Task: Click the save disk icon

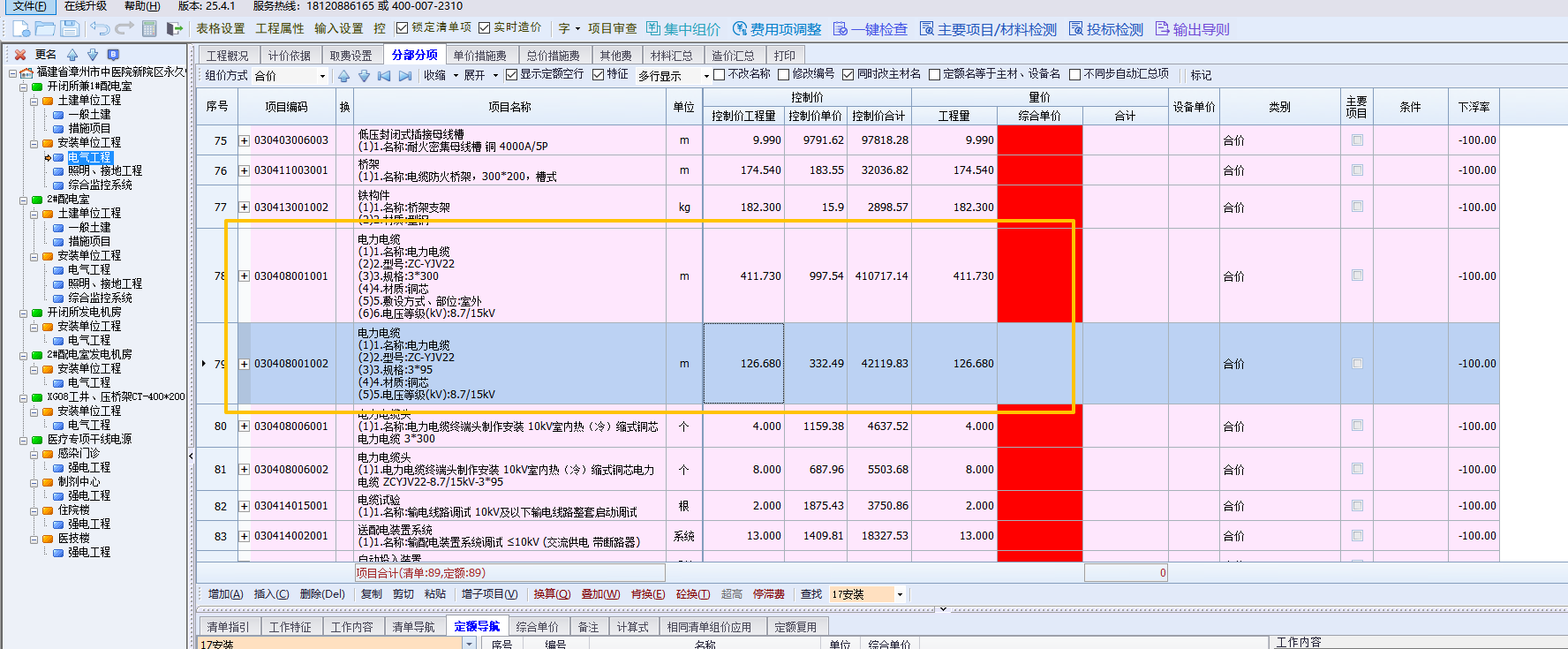Action: coord(70,28)
